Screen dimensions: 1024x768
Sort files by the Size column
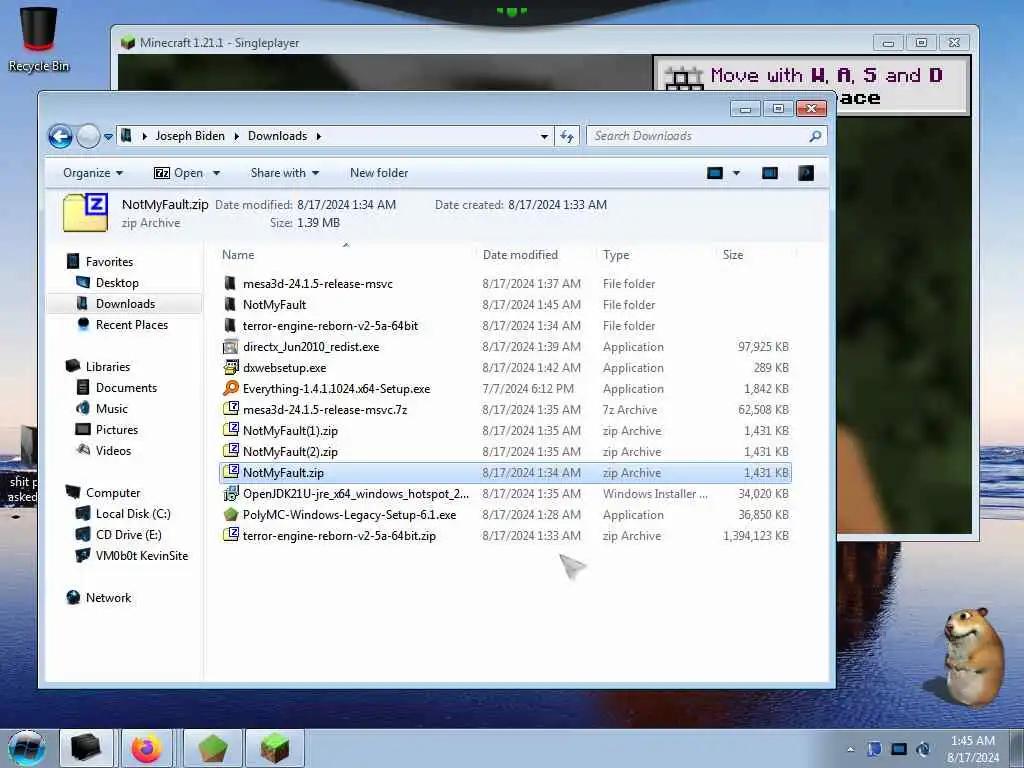733,255
